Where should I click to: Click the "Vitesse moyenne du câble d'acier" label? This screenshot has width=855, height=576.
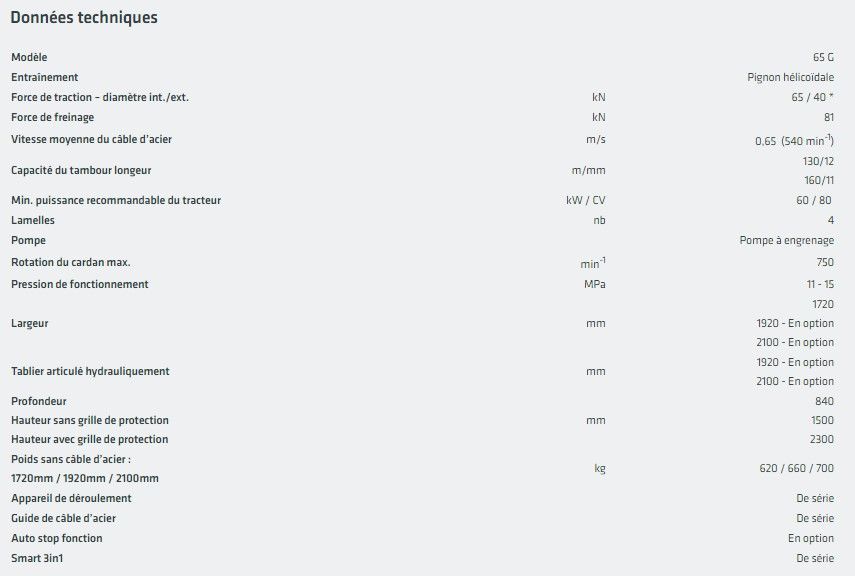point(98,139)
